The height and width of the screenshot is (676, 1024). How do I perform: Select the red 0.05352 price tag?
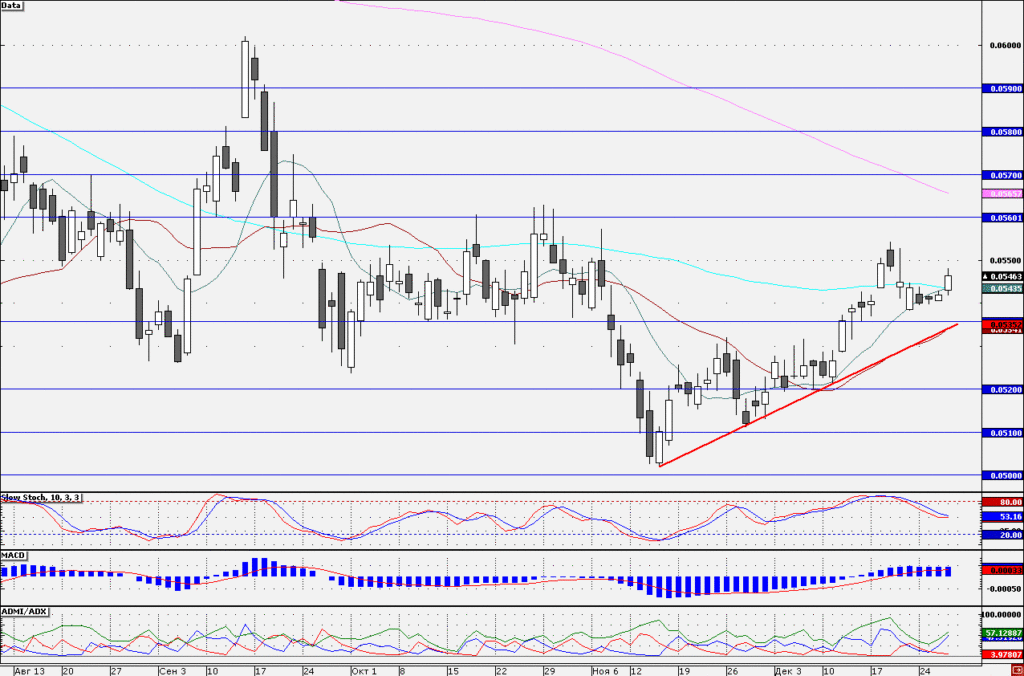click(1002, 324)
